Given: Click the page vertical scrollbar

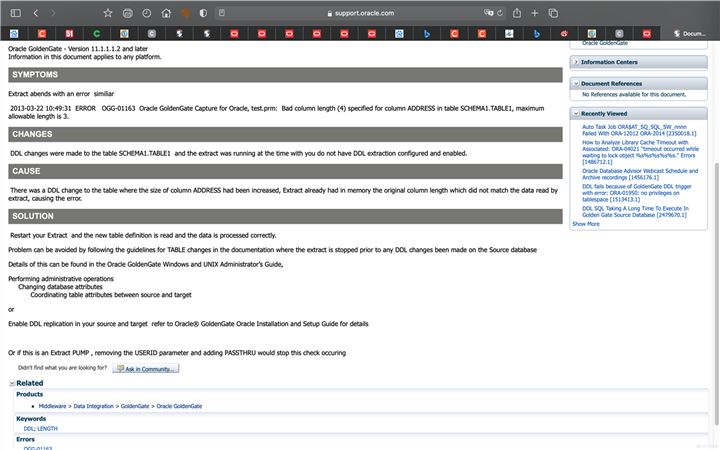Looking at the screenshot, I should [x=716, y=294].
